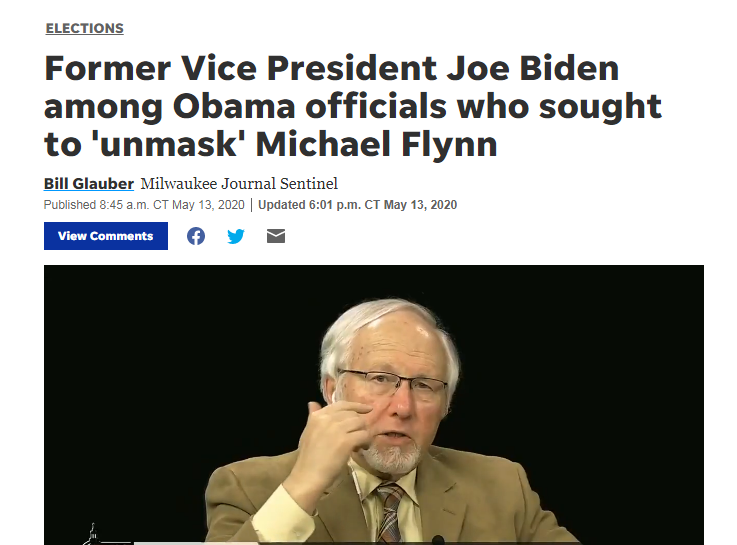The width and height of the screenshot is (737, 545).
Task: Click the speaker's glasses in the video
Action: point(393,383)
